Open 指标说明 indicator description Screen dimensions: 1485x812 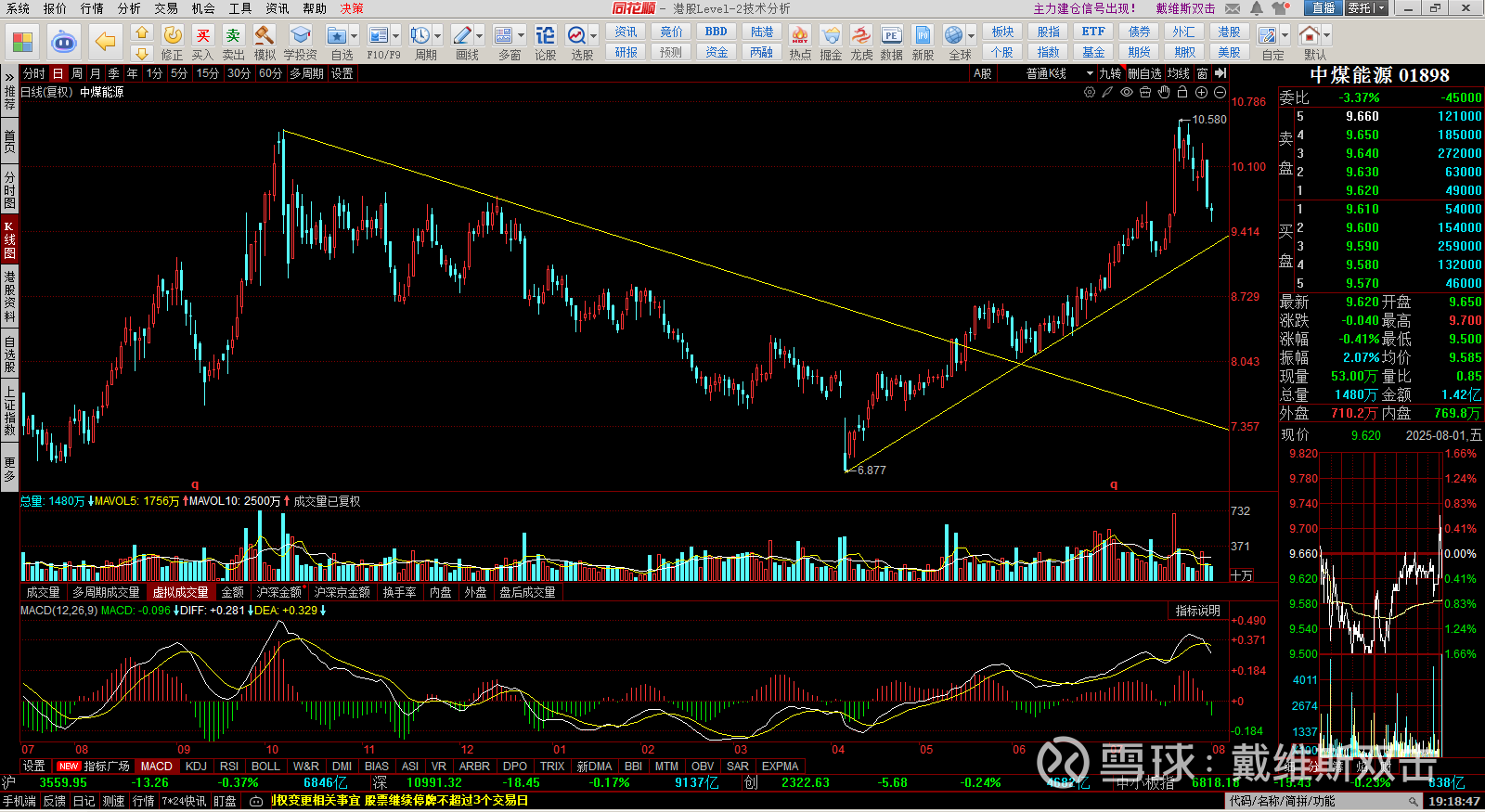click(x=1198, y=611)
